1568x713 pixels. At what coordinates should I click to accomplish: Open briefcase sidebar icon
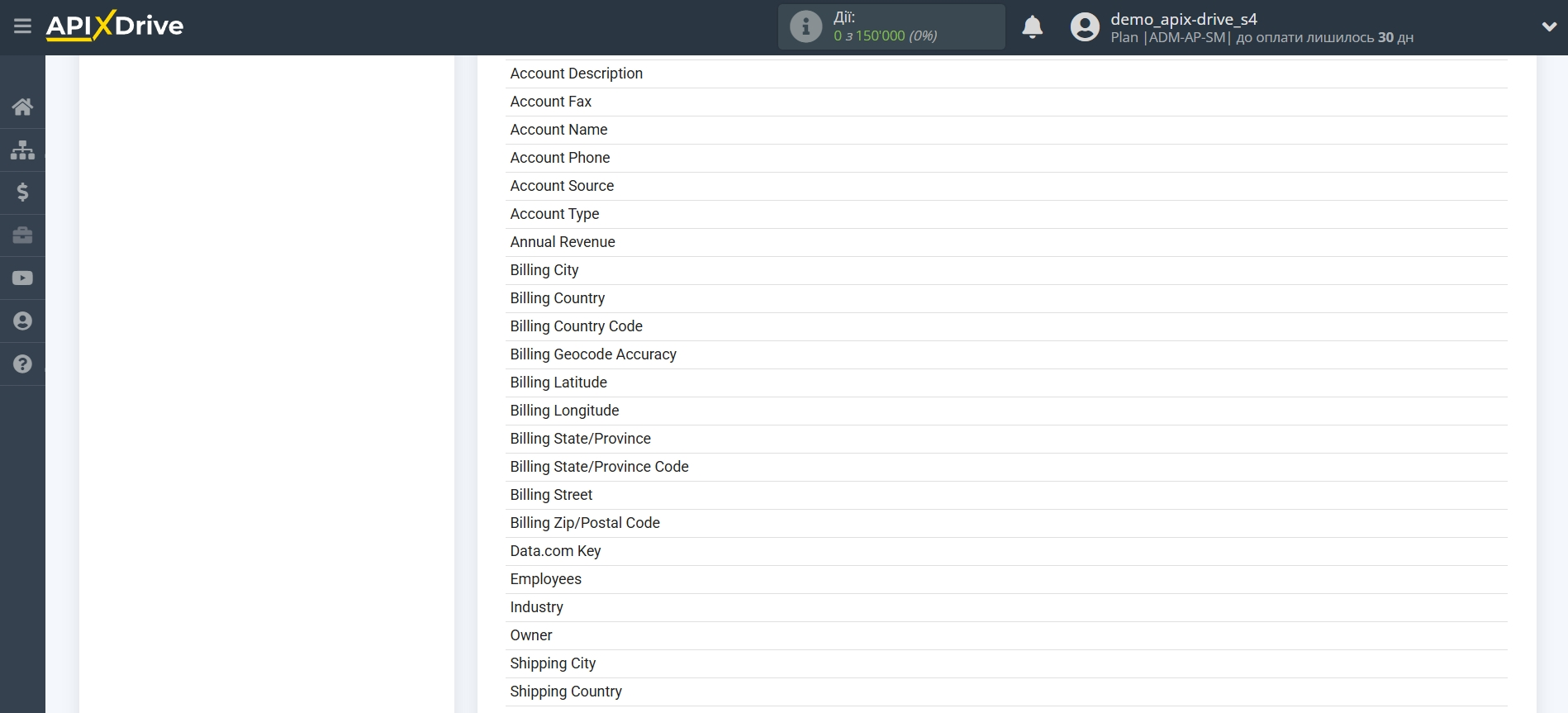pos(22,235)
